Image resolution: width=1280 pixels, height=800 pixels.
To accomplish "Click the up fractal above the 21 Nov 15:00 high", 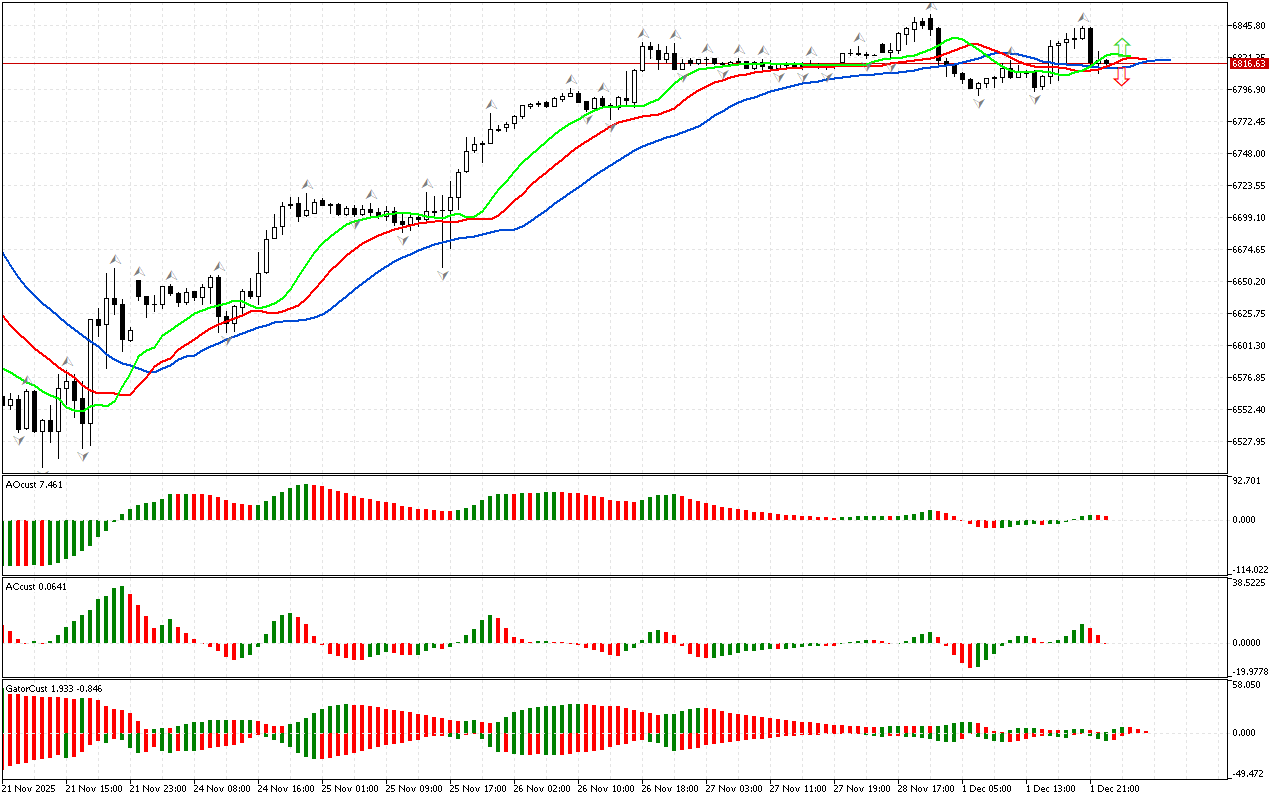I will 115,258.
